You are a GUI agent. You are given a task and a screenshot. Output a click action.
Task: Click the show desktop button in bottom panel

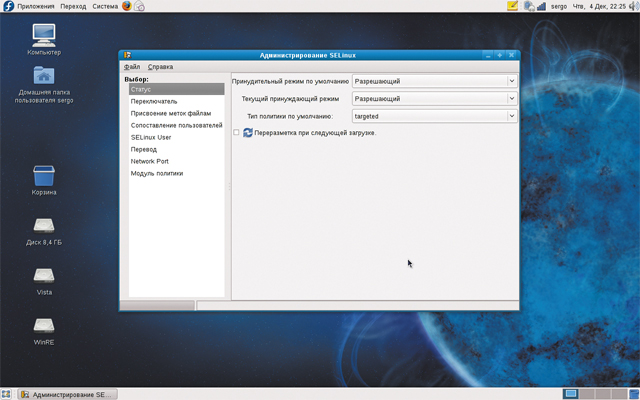6,394
